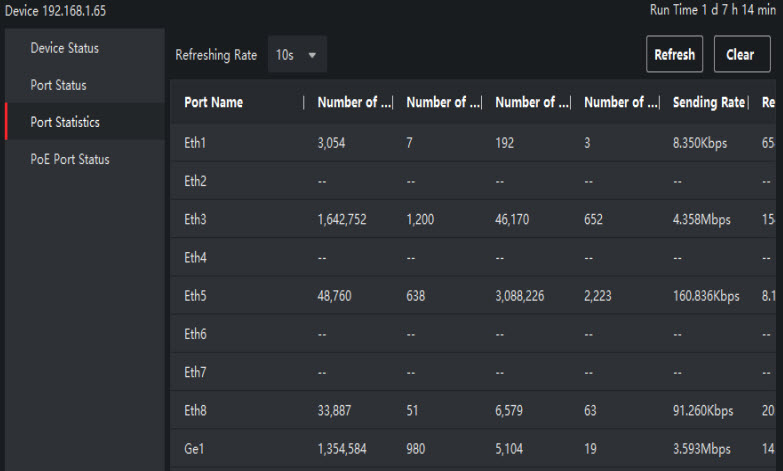This screenshot has height=471, width=783.
Task: Open Device Status in the sidebar
Action: [65, 48]
